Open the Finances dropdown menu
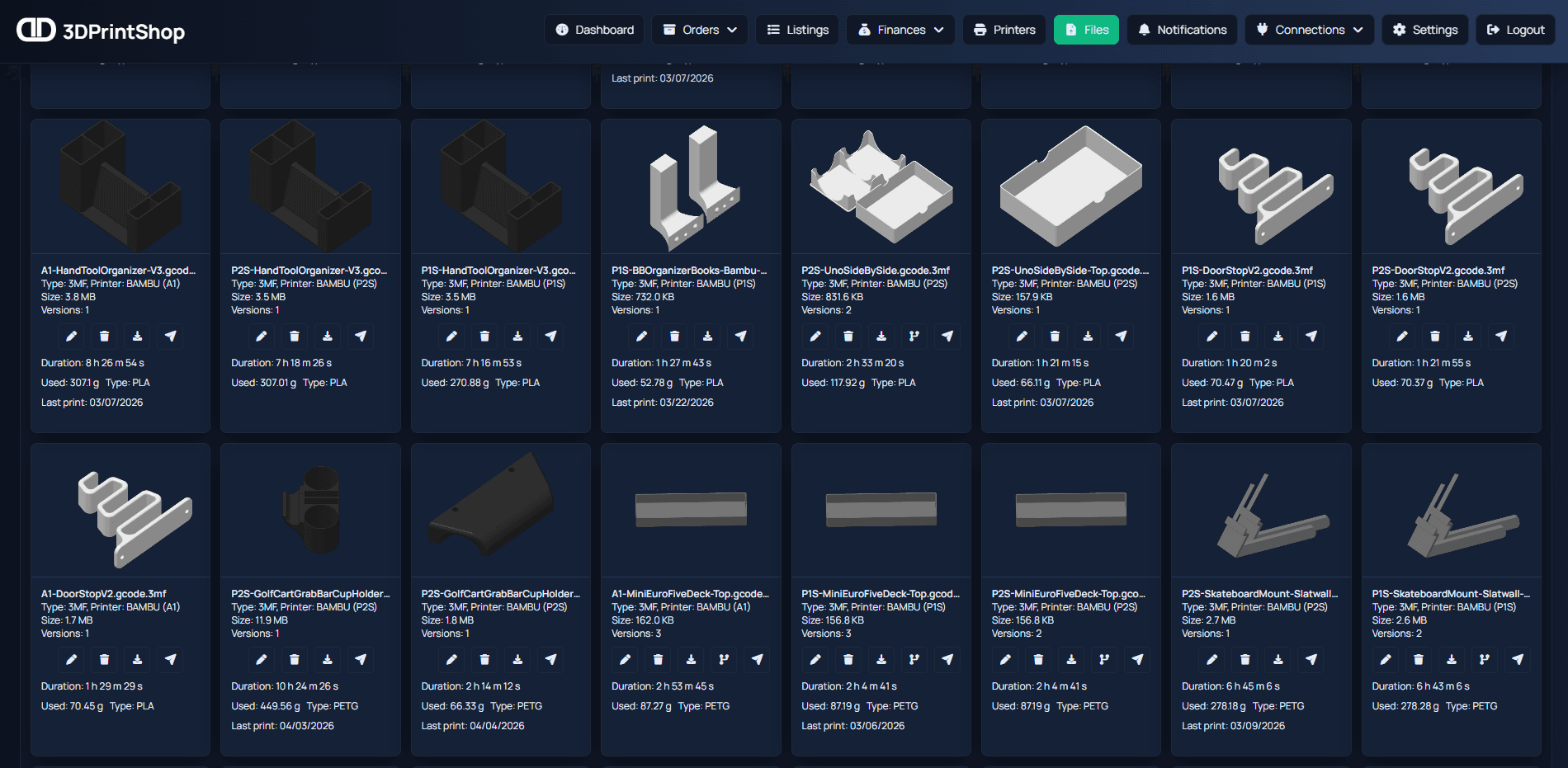The height and width of the screenshot is (768, 1568). tap(900, 30)
